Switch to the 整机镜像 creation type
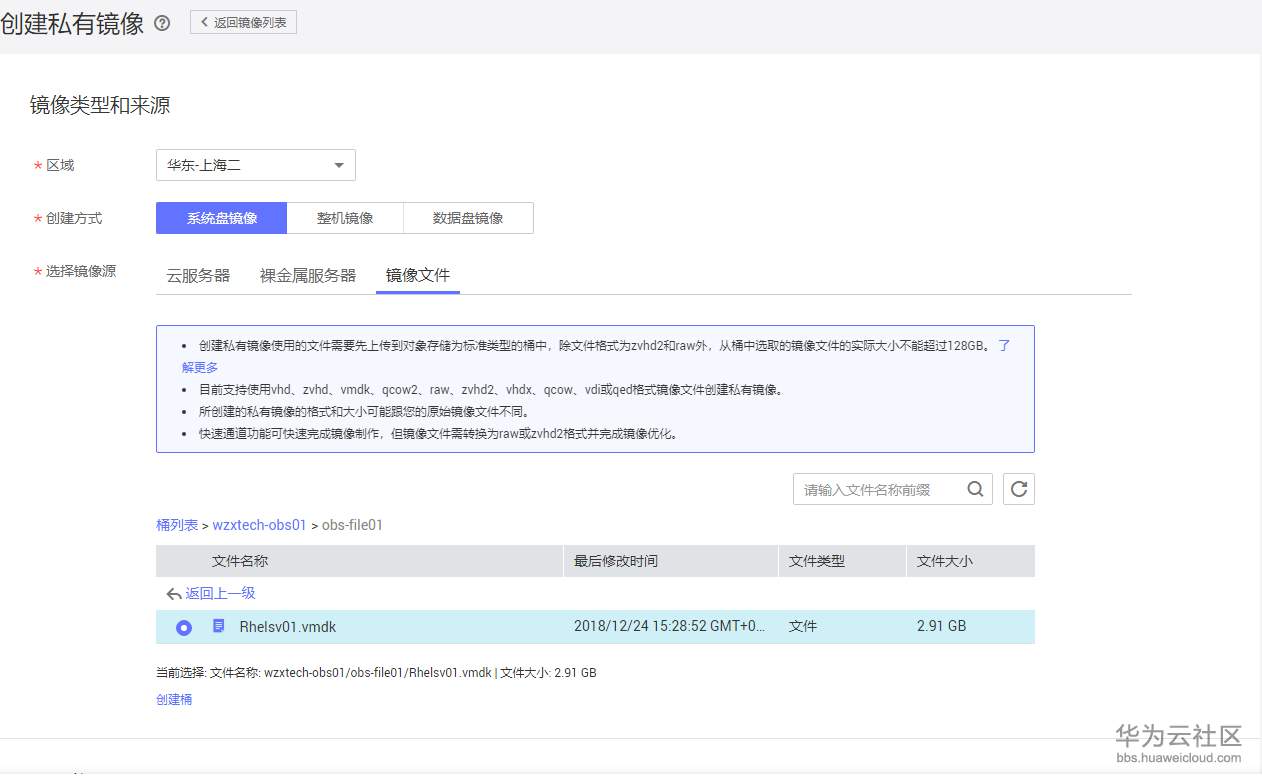 pos(345,217)
